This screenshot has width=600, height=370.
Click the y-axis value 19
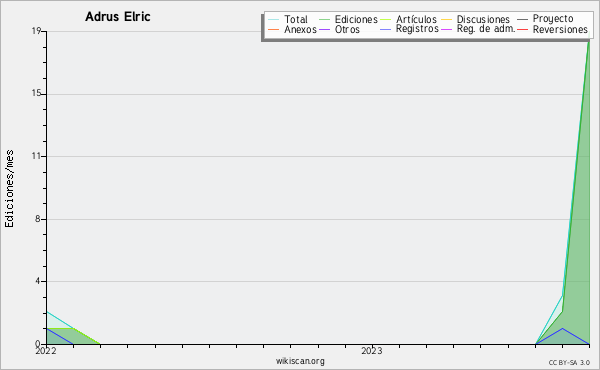click(36, 31)
